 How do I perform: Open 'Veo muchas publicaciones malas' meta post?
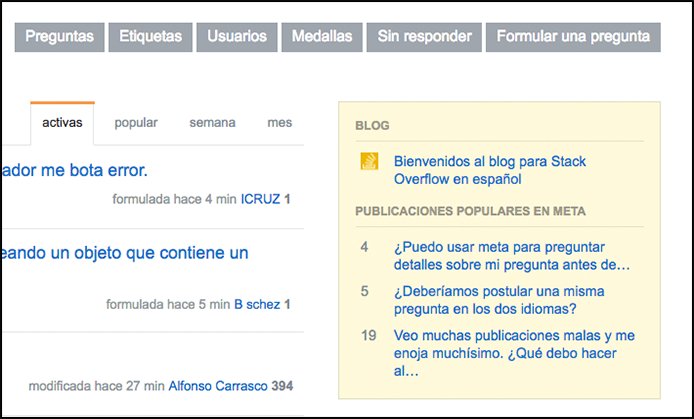(x=514, y=353)
